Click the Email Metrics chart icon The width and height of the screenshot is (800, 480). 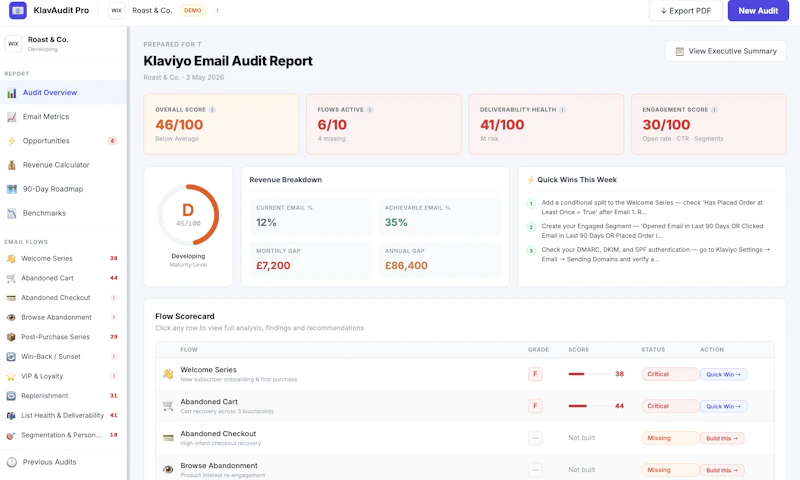[11, 117]
